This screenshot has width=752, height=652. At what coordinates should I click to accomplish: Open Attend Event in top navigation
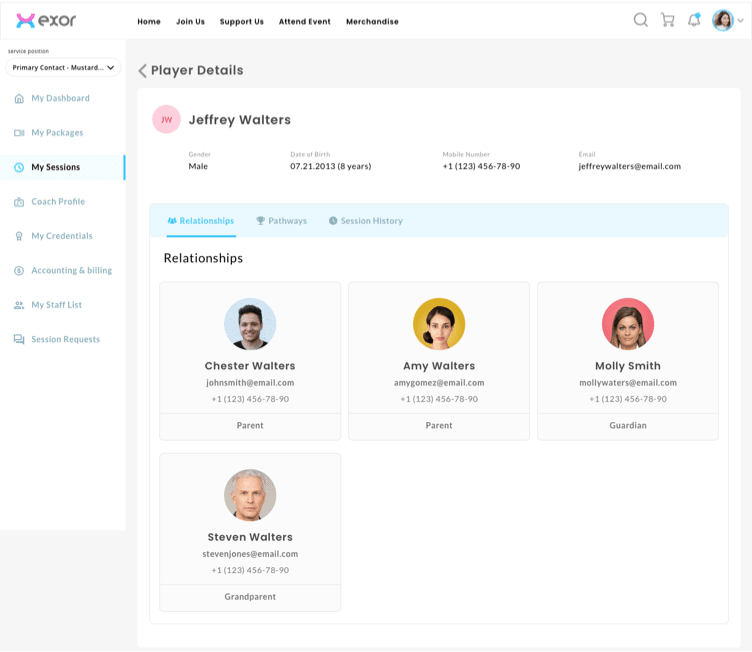click(x=305, y=21)
